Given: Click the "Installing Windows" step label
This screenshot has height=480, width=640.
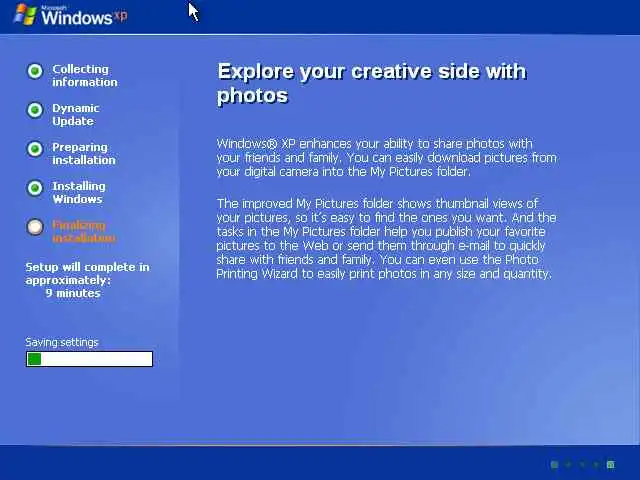Looking at the screenshot, I should 79,192.
